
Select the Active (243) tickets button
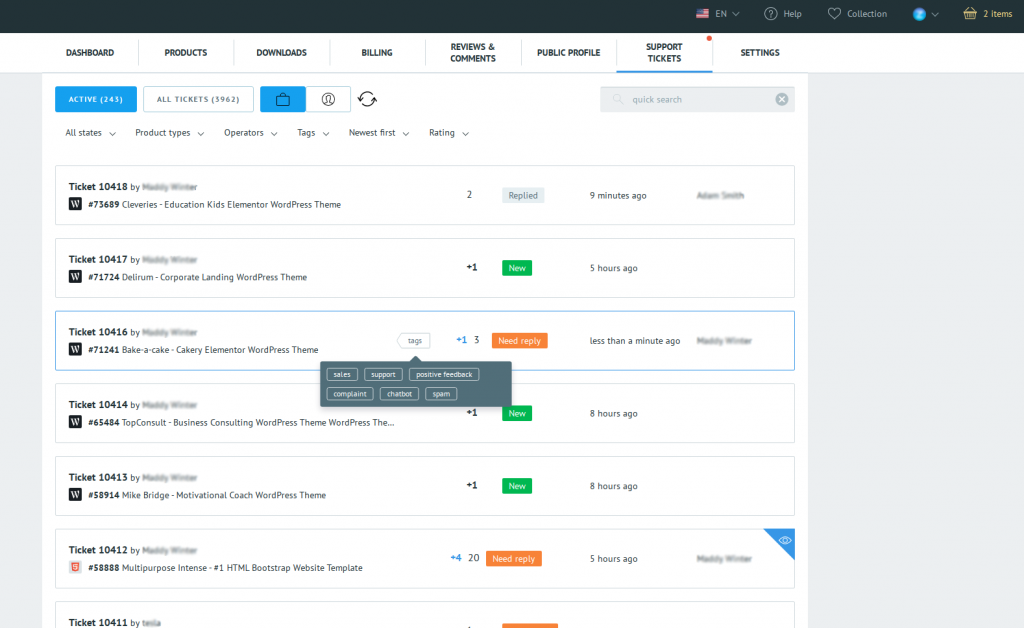coord(96,99)
